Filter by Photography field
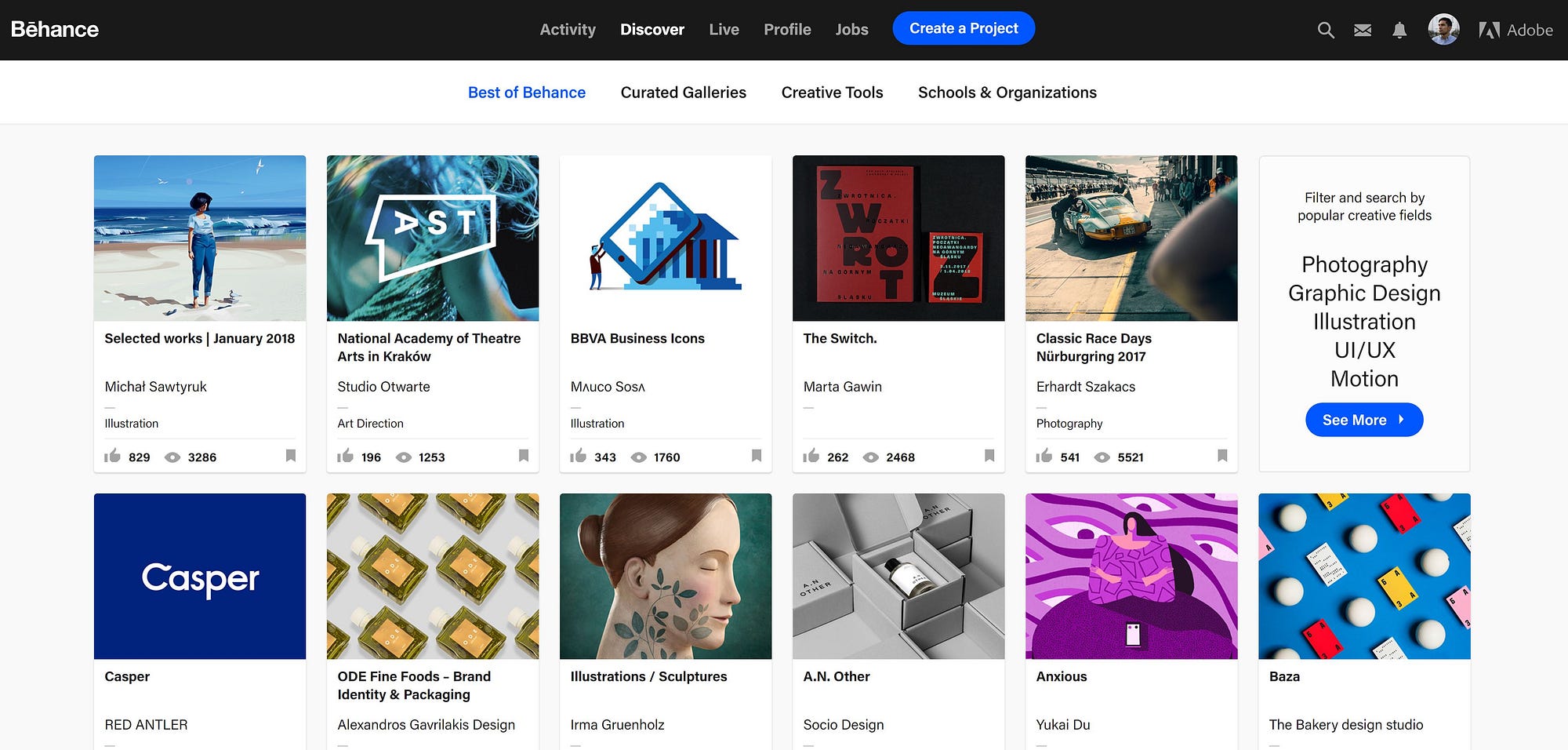Screen dimensions: 1568x750 pos(1364,264)
